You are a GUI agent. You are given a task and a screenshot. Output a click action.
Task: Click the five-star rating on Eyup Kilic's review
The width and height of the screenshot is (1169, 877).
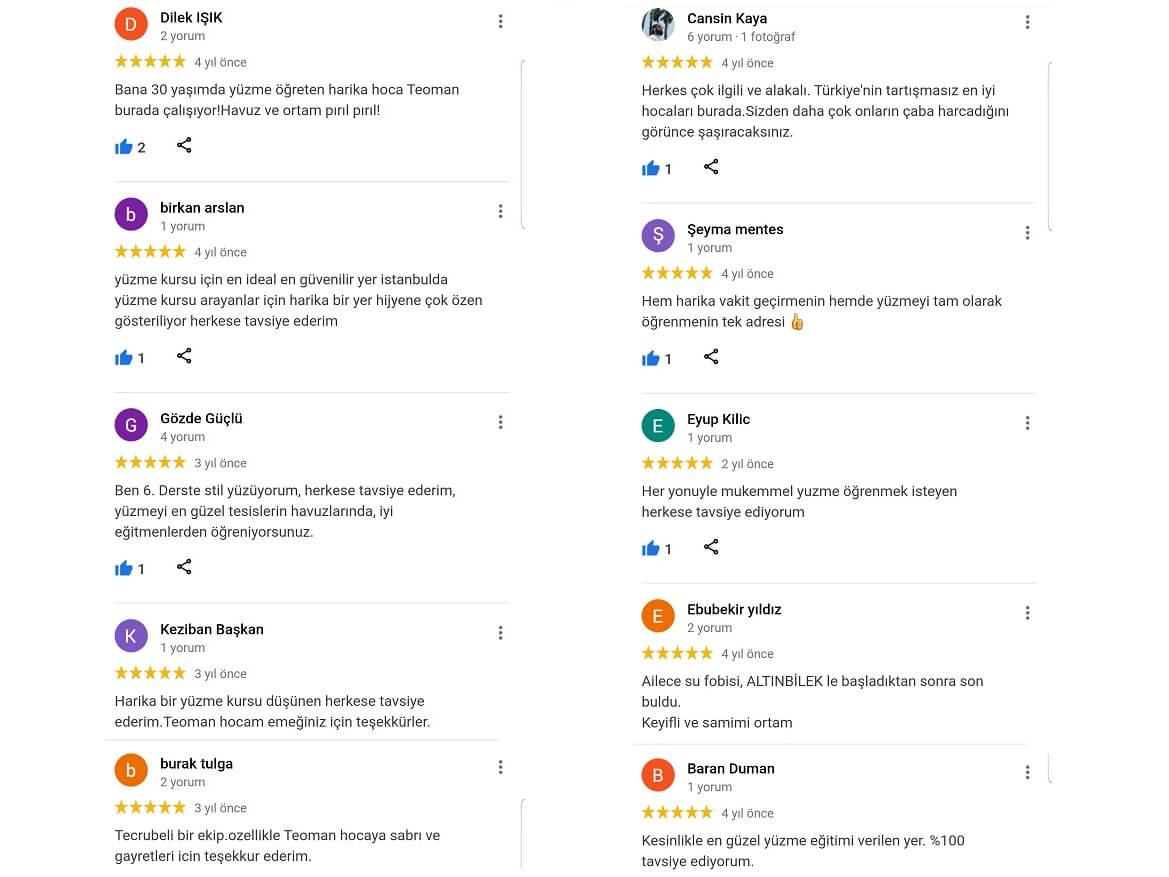[x=677, y=463]
